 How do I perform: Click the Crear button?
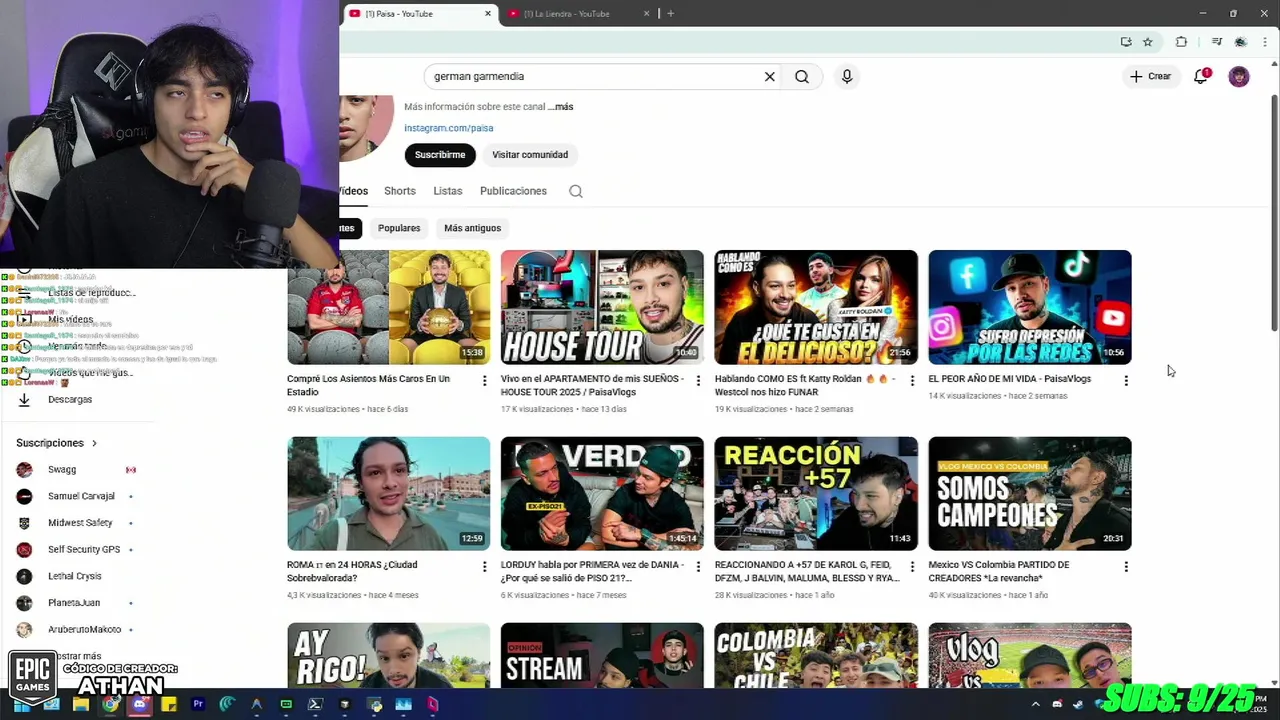click(1150, 77)
